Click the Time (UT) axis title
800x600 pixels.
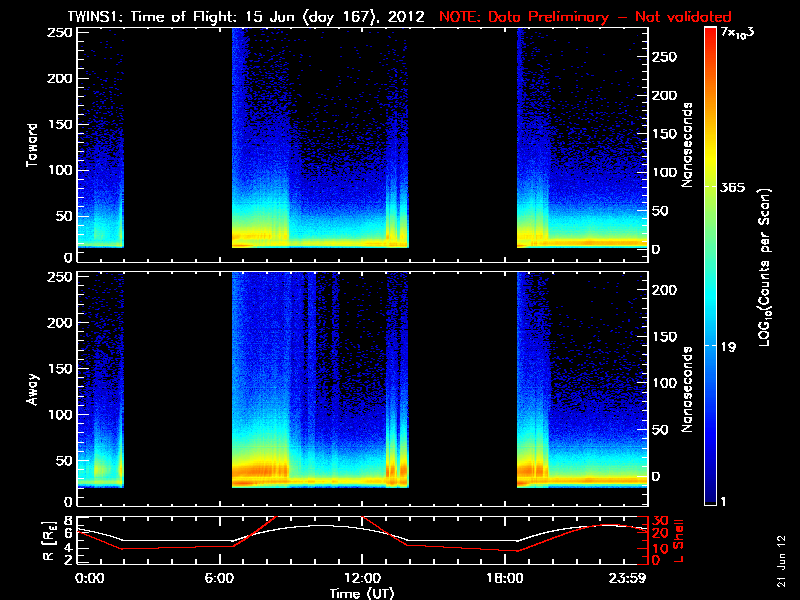[361, 593]
